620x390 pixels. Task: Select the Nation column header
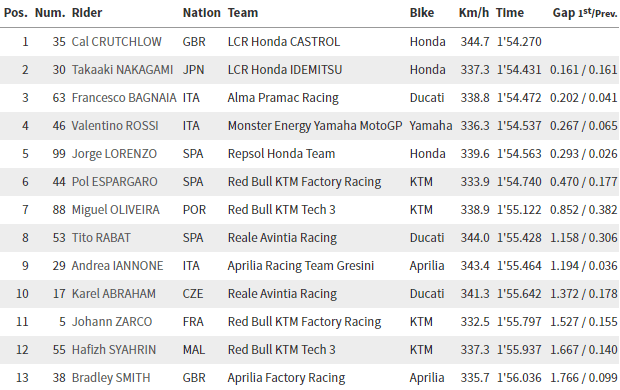[x=201, y=13]
